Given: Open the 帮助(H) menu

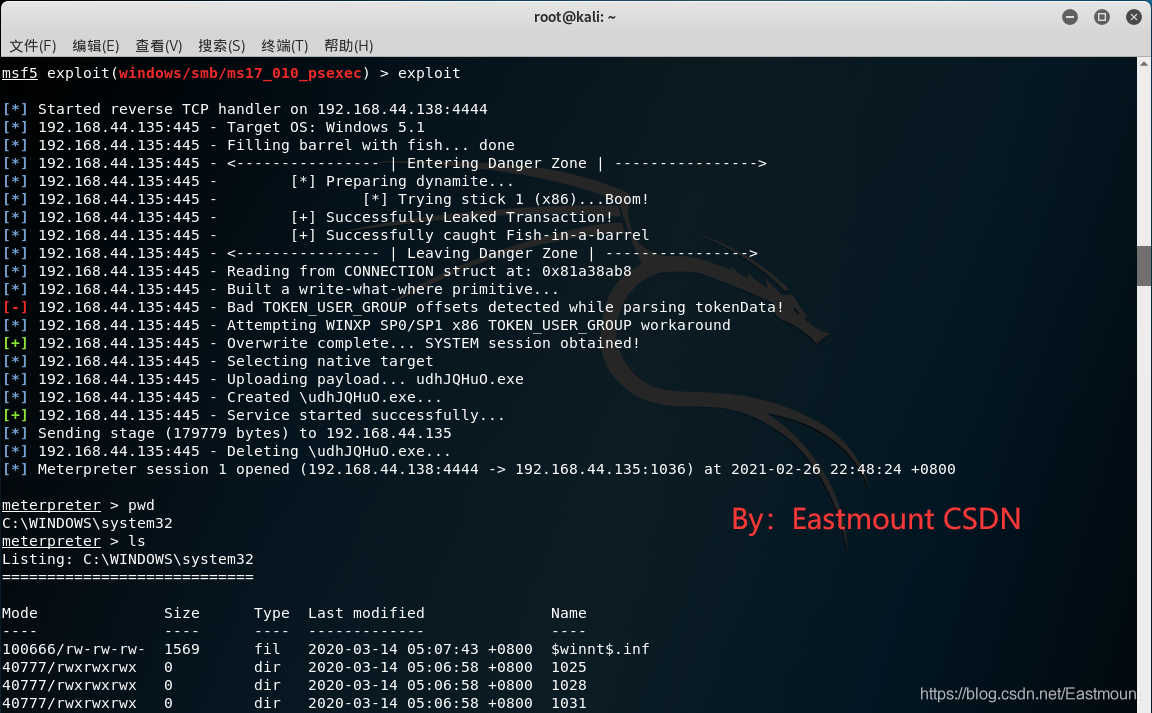Looking at the screenshot, I should [349, 46].
